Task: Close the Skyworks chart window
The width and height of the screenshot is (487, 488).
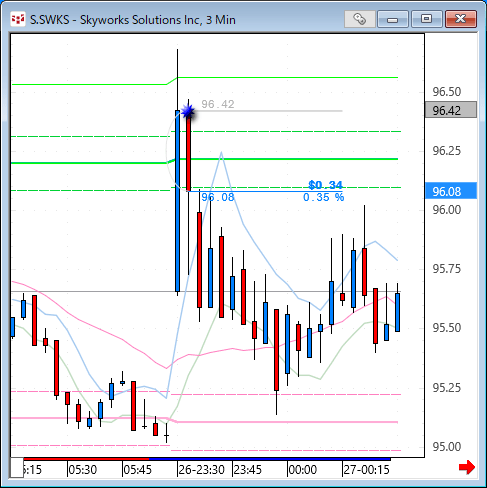Action: coord(461,19)
